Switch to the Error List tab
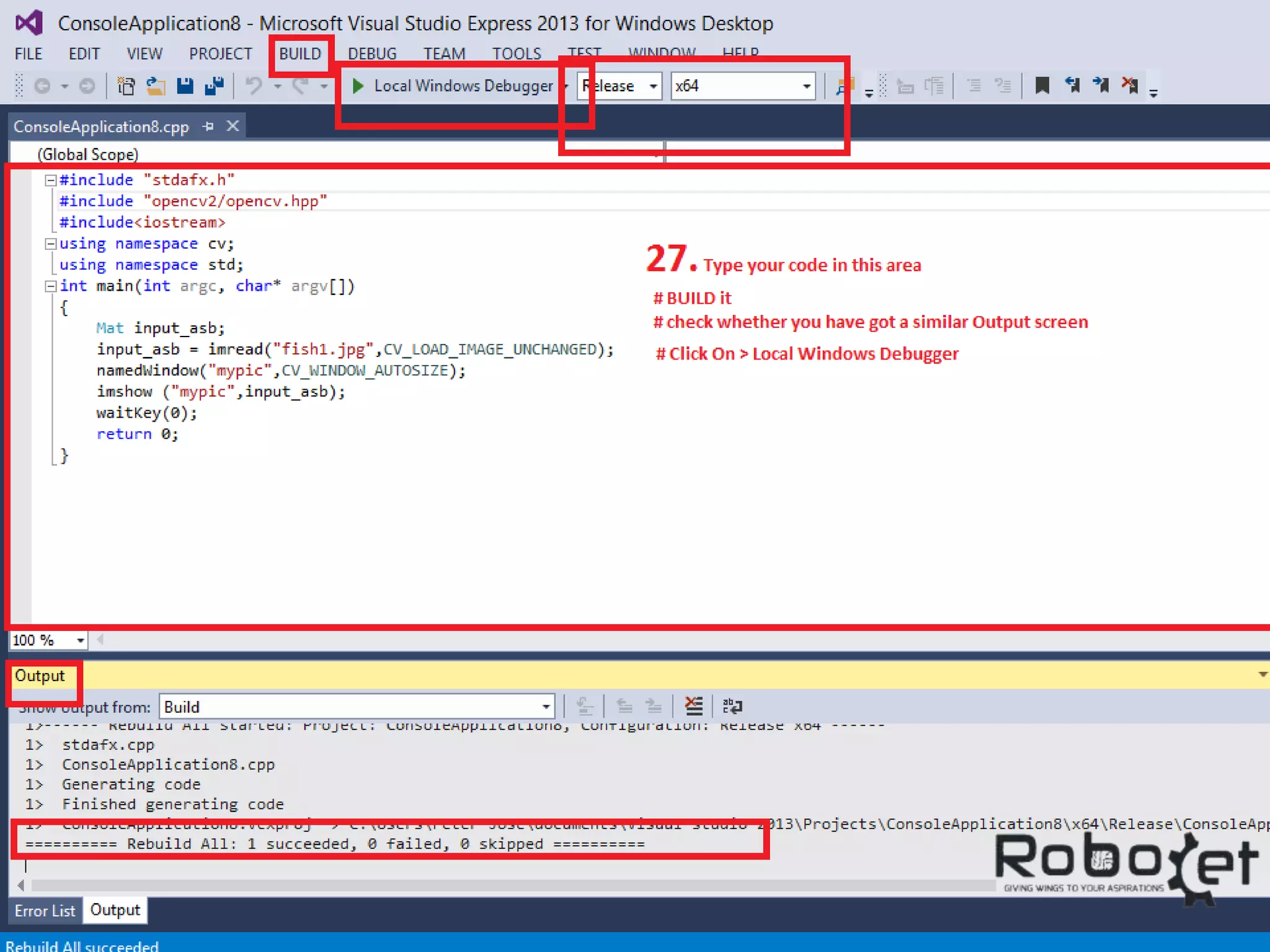This screenshot has height=952, width=1270. (45, 910)
